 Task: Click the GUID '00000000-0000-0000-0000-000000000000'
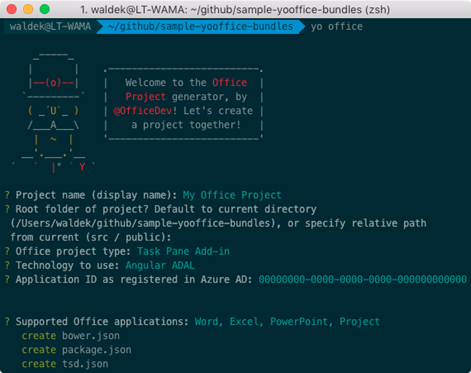point(363,279)
